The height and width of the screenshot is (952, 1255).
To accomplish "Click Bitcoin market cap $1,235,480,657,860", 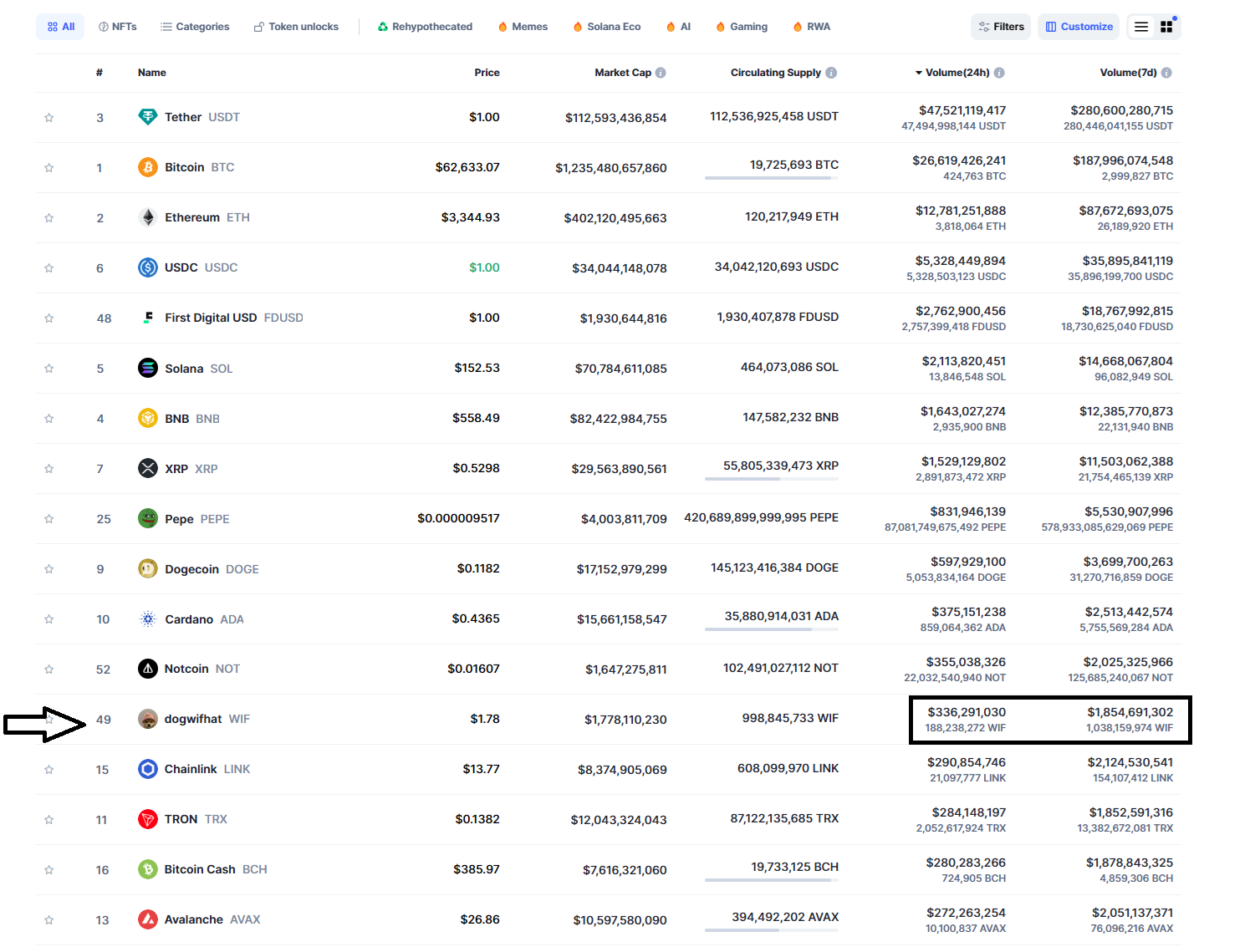I will coord(611,168).
